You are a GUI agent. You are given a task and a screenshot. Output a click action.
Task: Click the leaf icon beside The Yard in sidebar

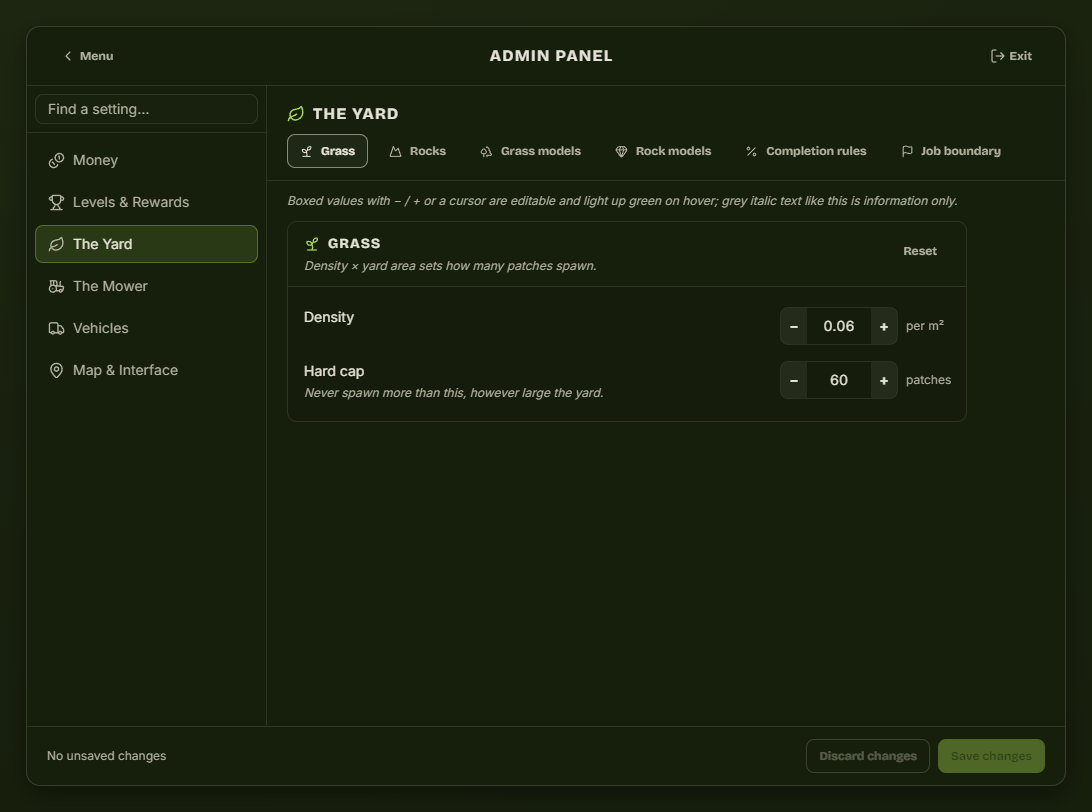[x=56, y=244]
